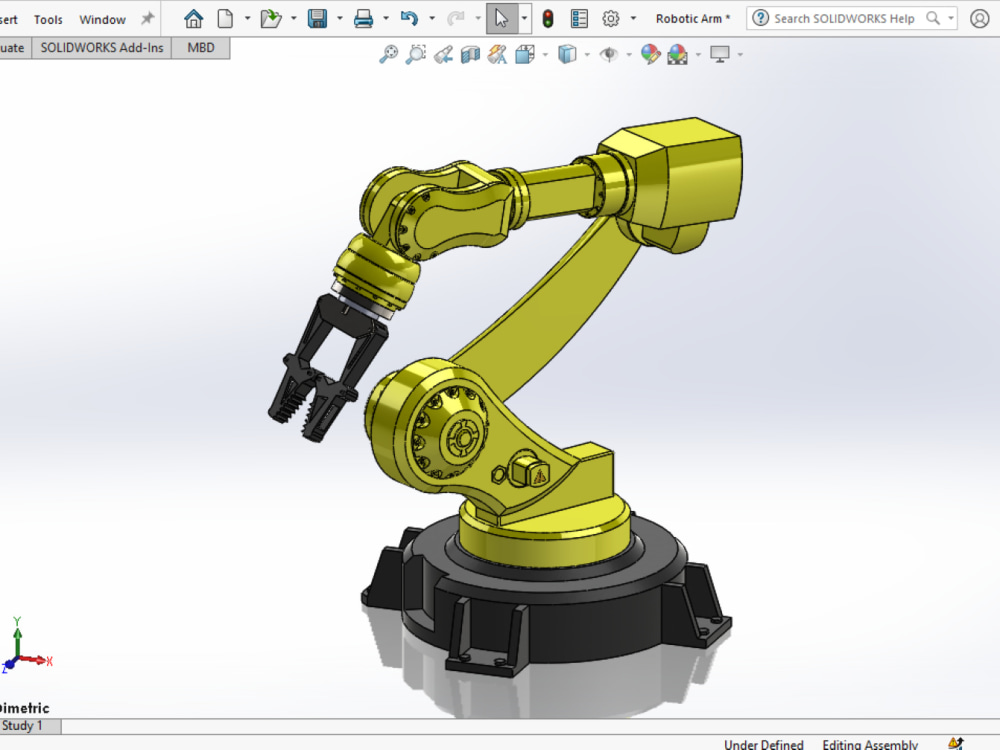Open Edit Appearance color ball
Viewport: 1000px width, 750px height.
click(x=651, y=55)
